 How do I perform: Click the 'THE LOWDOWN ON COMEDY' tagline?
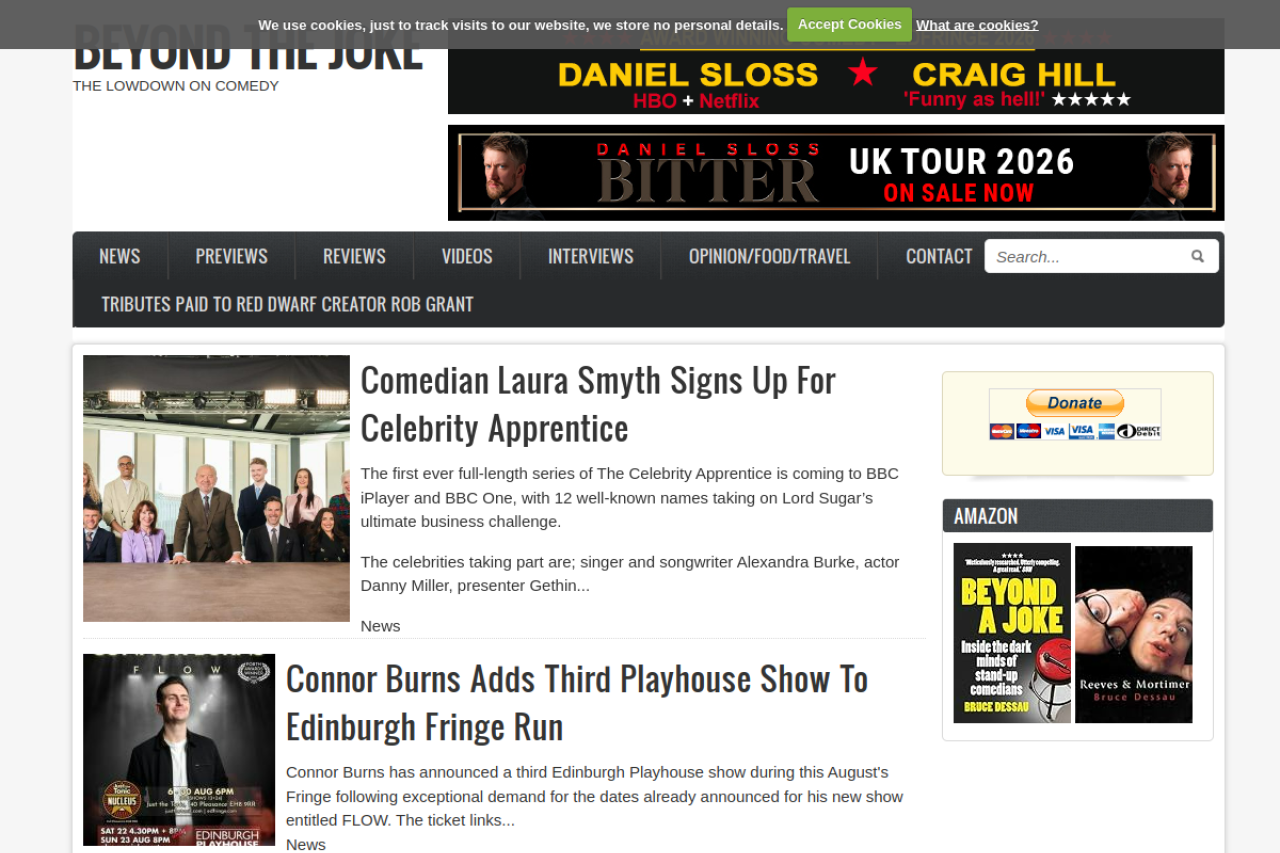176,86
